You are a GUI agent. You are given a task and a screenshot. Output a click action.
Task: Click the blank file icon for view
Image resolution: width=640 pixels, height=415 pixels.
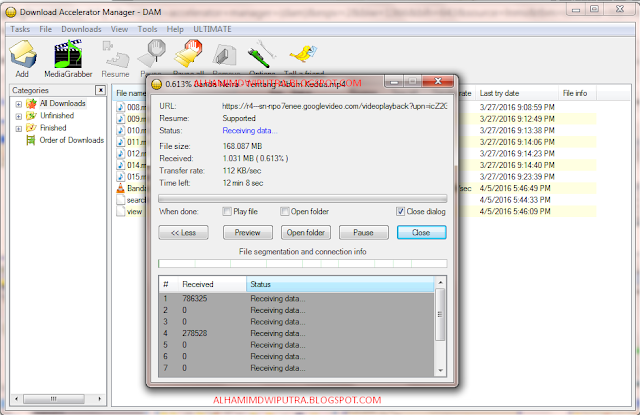point(120,211)
